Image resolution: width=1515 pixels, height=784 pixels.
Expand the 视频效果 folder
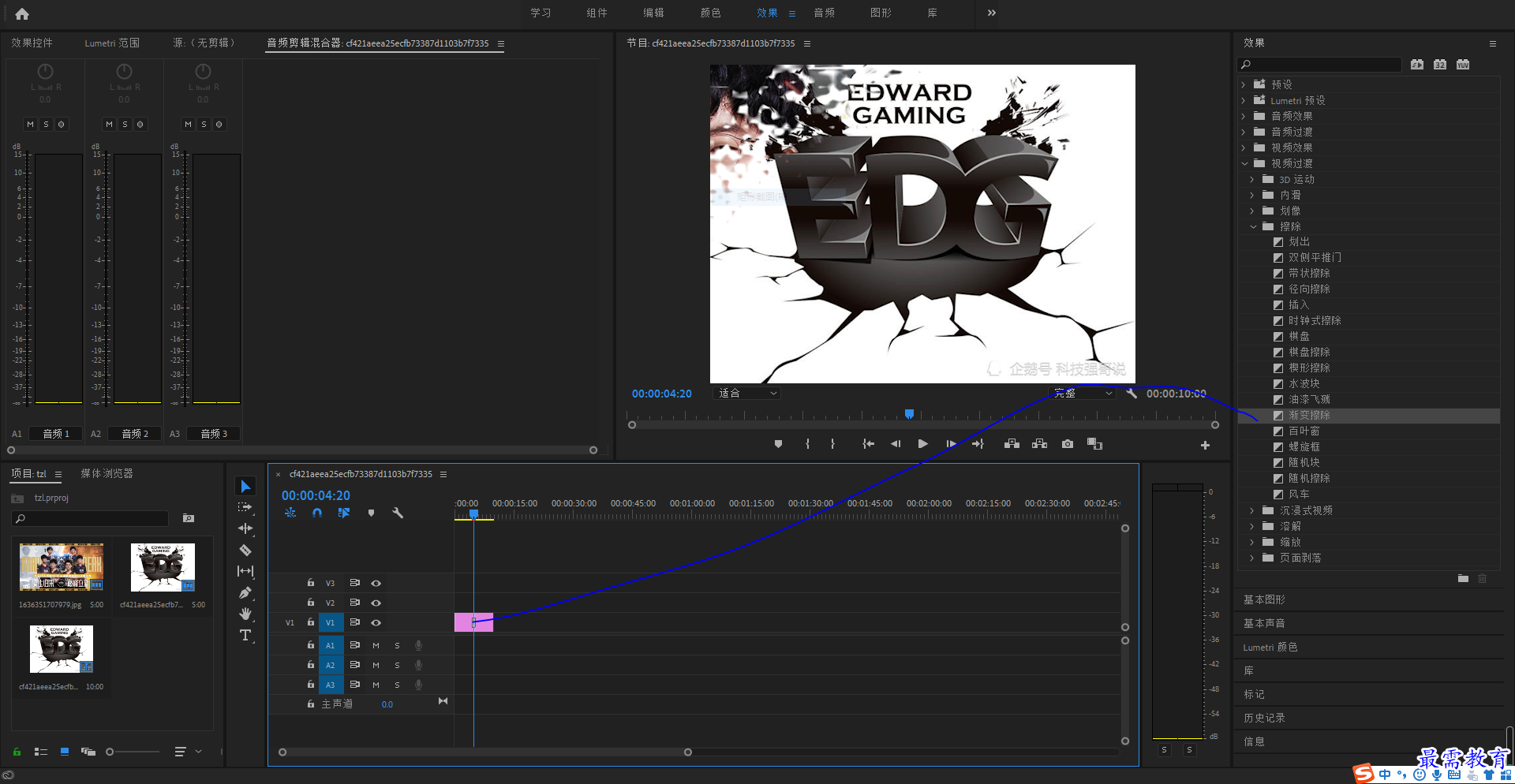coord(1244,147)
